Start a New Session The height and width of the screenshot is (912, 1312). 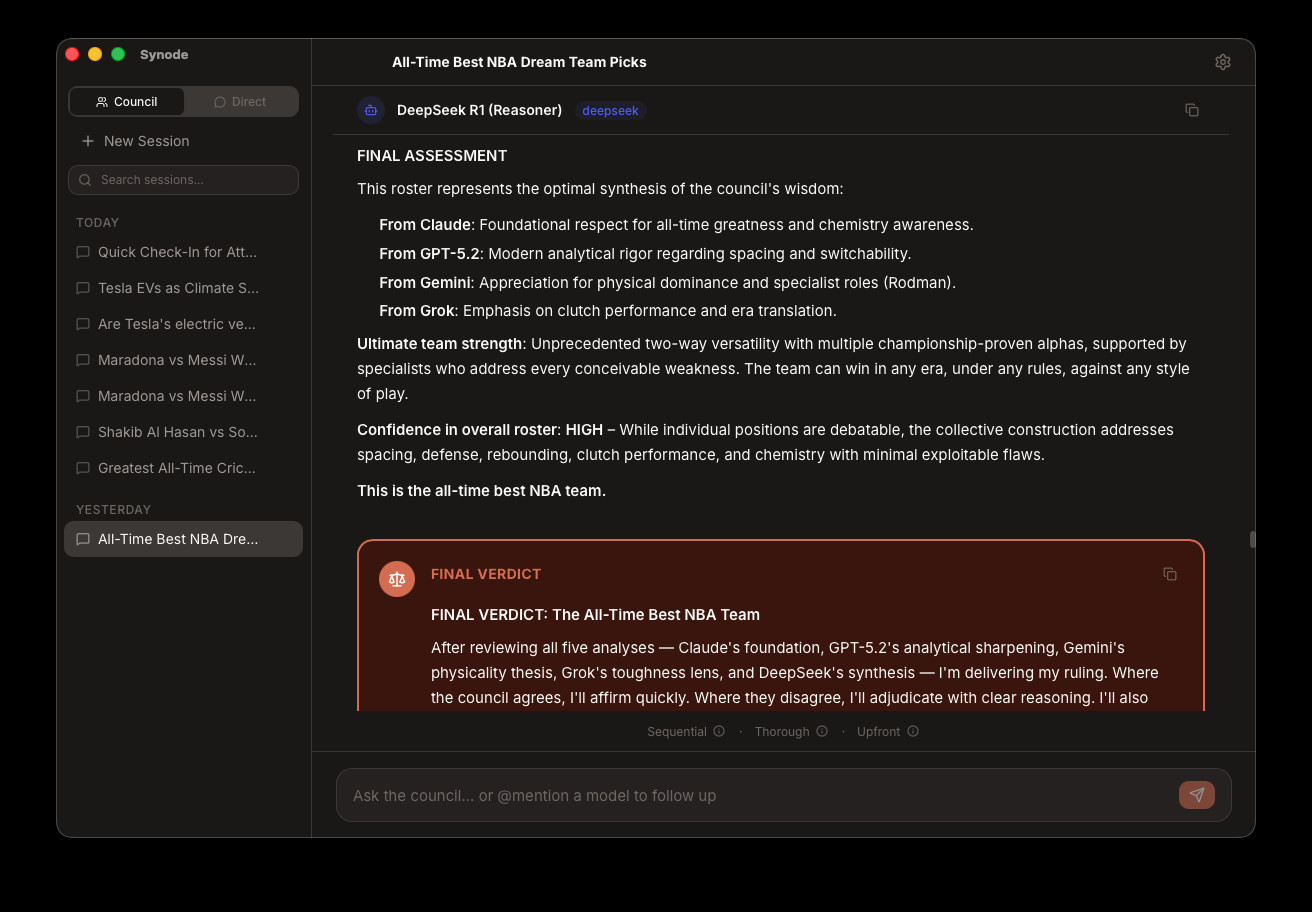coord(136,141)
